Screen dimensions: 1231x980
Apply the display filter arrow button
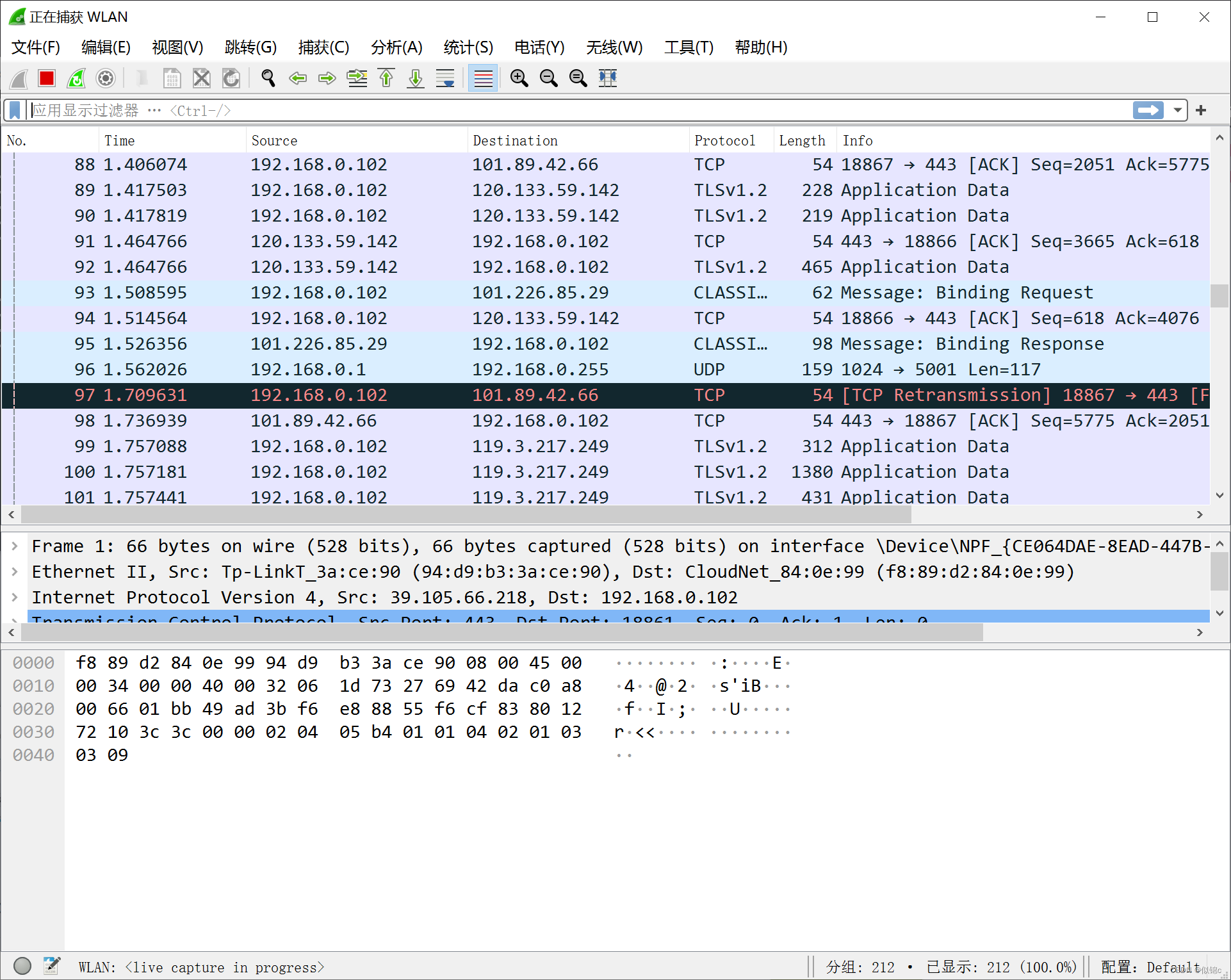pos(1148,110)
